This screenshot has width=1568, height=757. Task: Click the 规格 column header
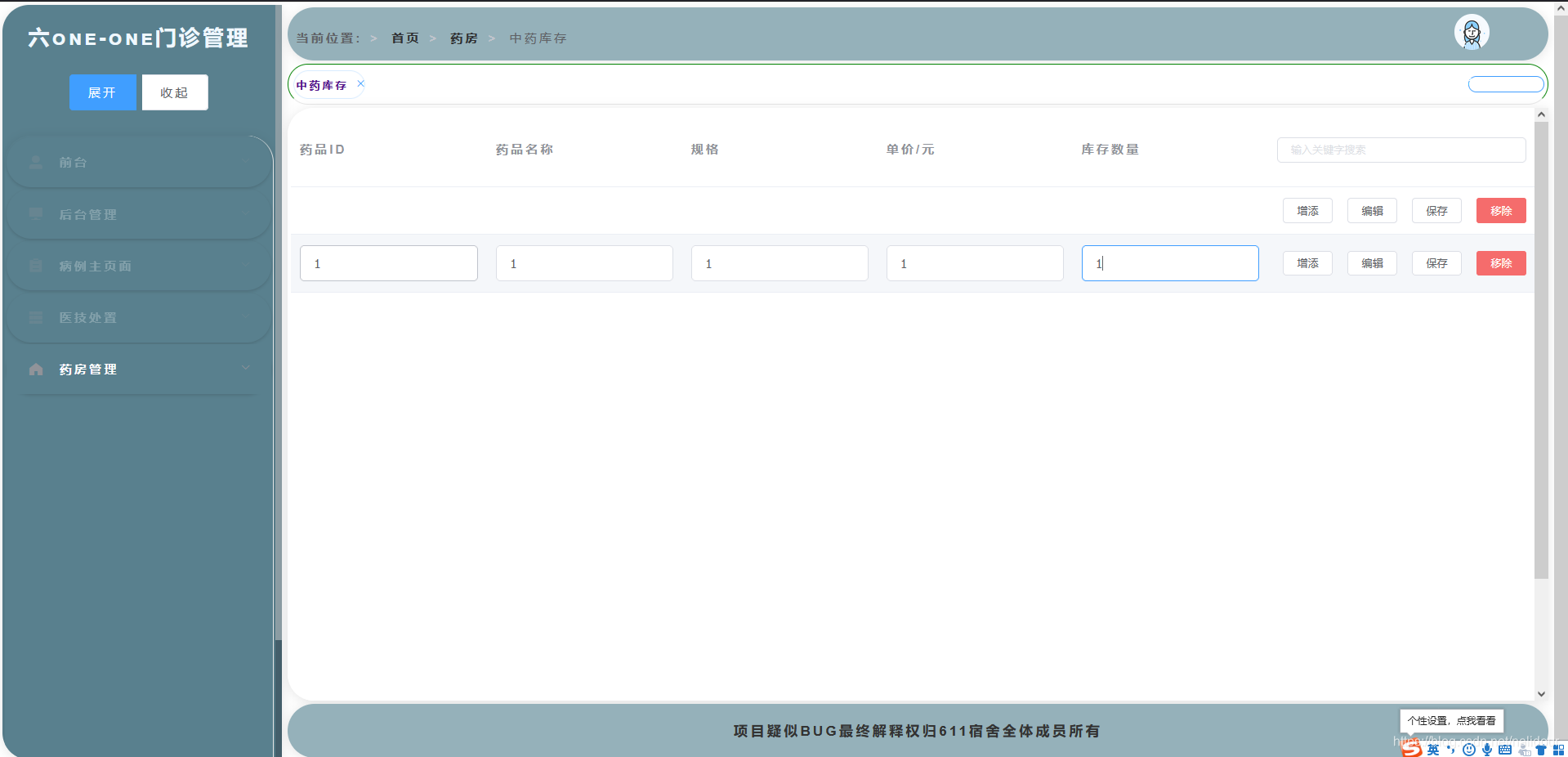pos(705,150)
